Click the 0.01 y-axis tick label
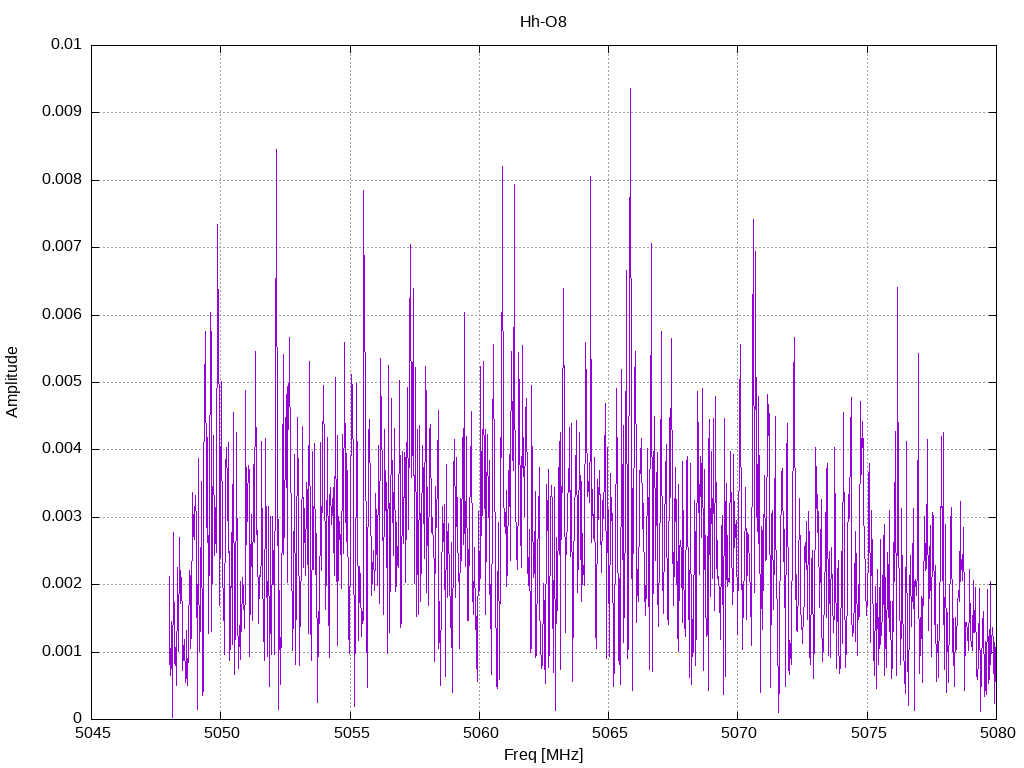The image size is (1024, 768). pyautogui.click(x=66, y=44)
